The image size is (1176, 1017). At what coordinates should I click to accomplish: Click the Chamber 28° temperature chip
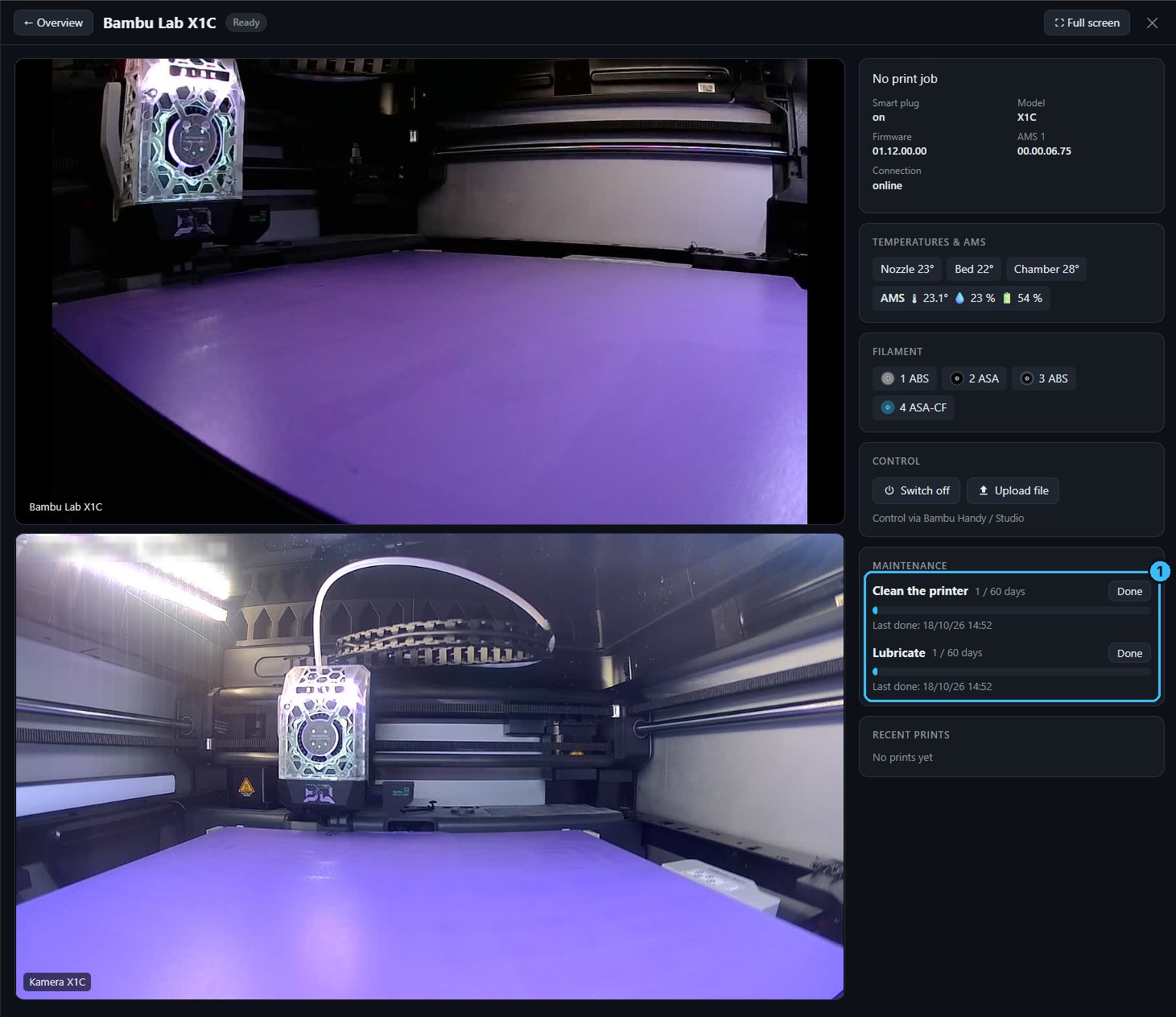(1046, 269)
